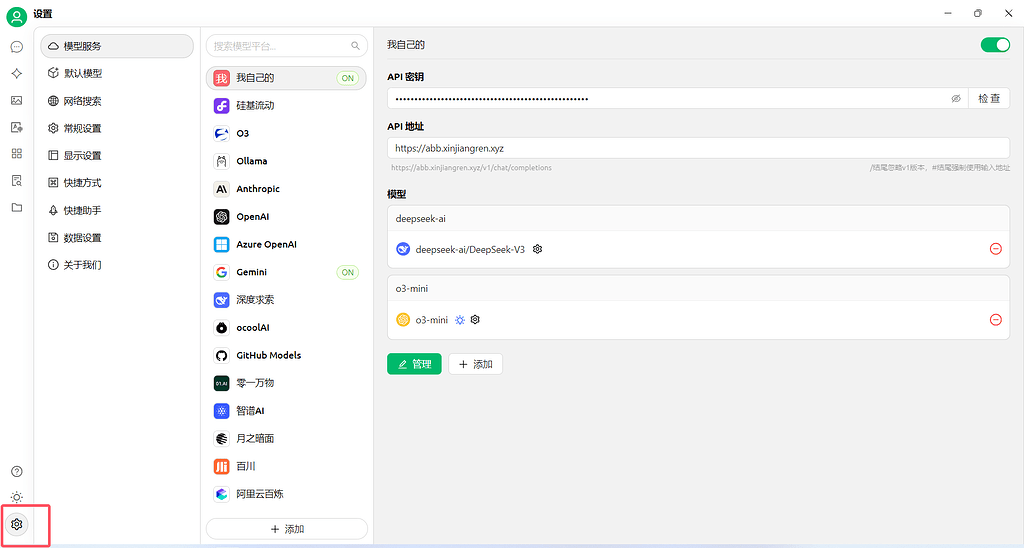
Task: Select GitHub Models provider
Action: pos(286,355)
